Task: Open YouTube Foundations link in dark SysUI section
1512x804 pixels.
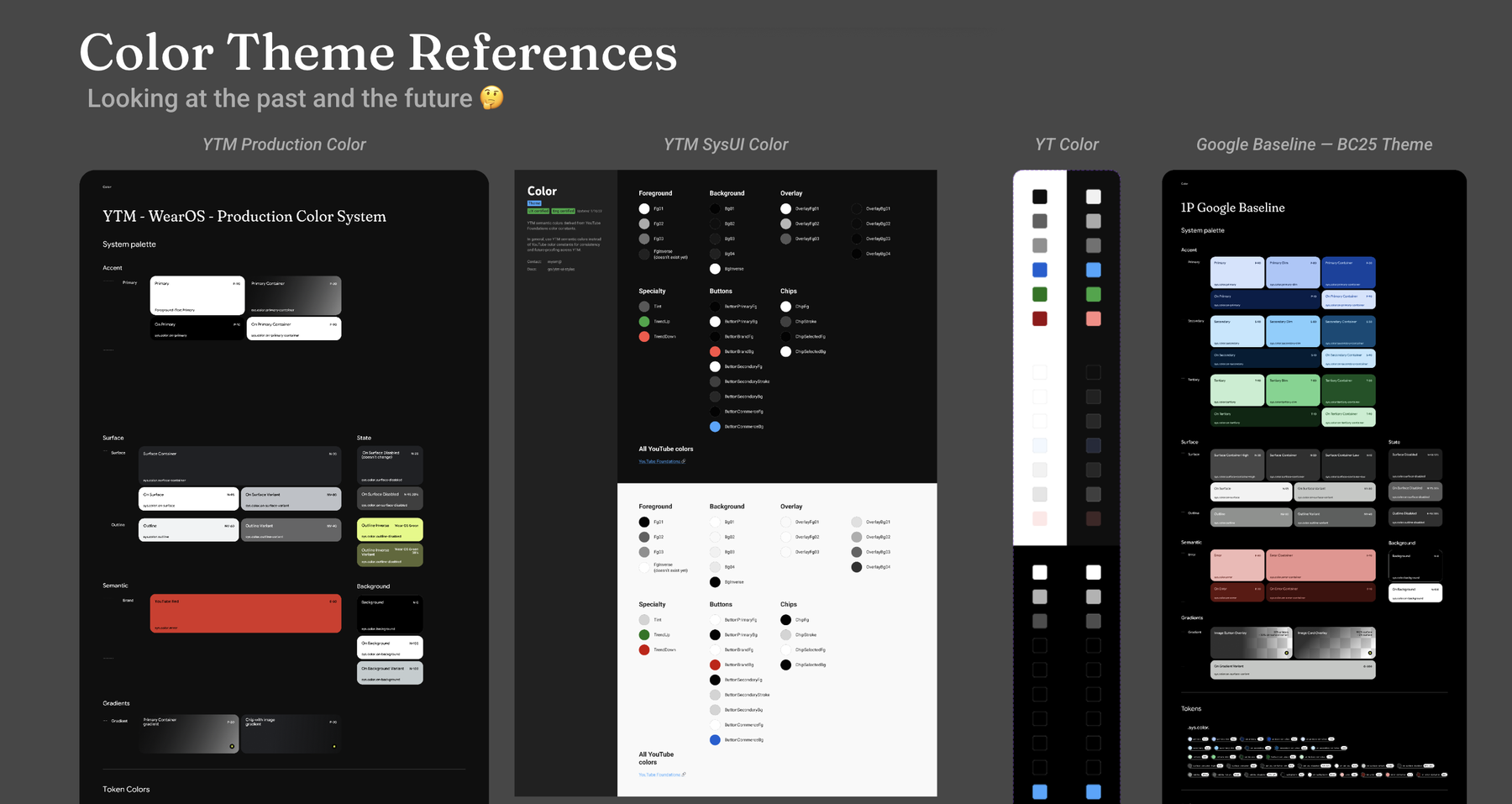Action: coord(662,461)
